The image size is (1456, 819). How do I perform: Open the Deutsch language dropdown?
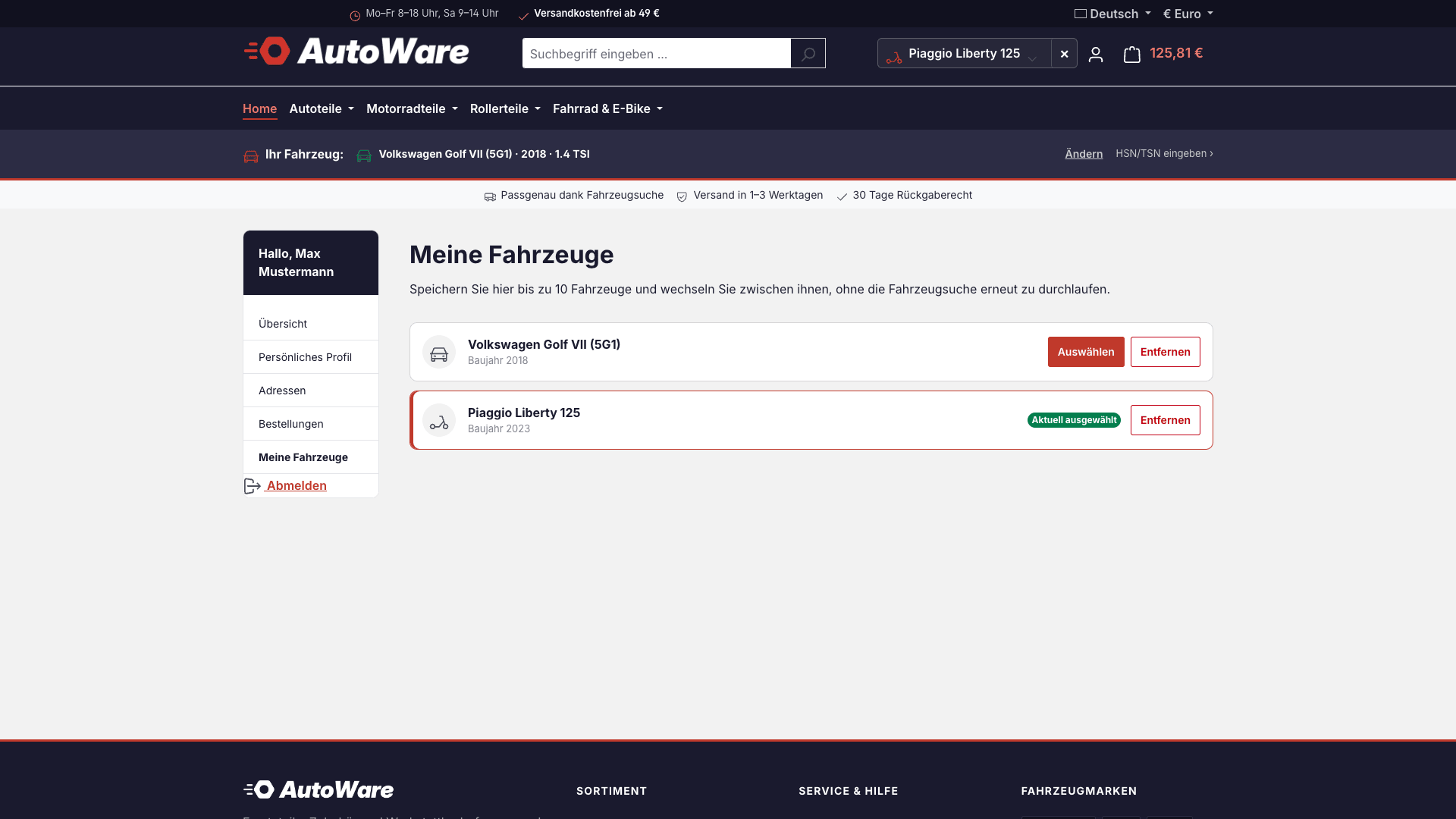tap(1112, 14)
